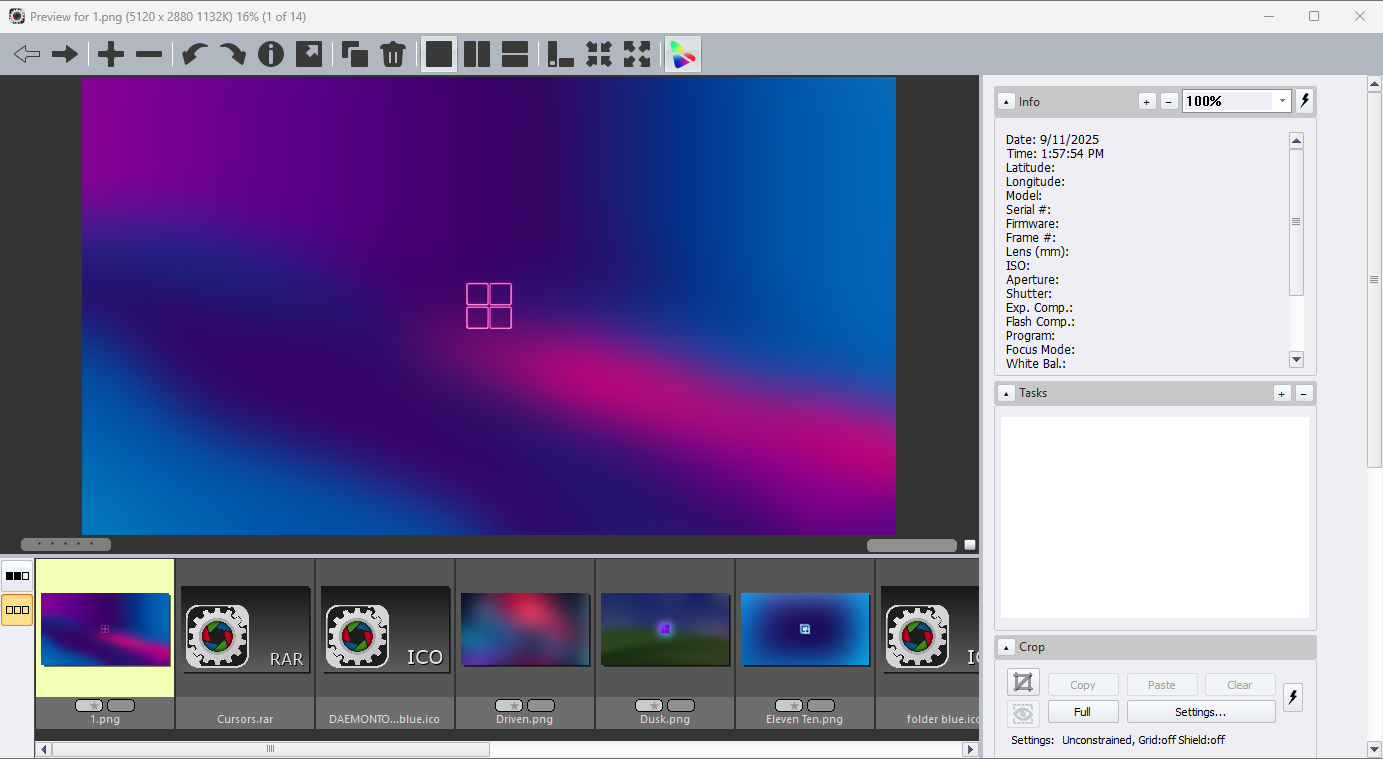Viewport: 1383px width, 759px height.
Task: Rotate the image counter-clockwise
Action: (195, 54)
